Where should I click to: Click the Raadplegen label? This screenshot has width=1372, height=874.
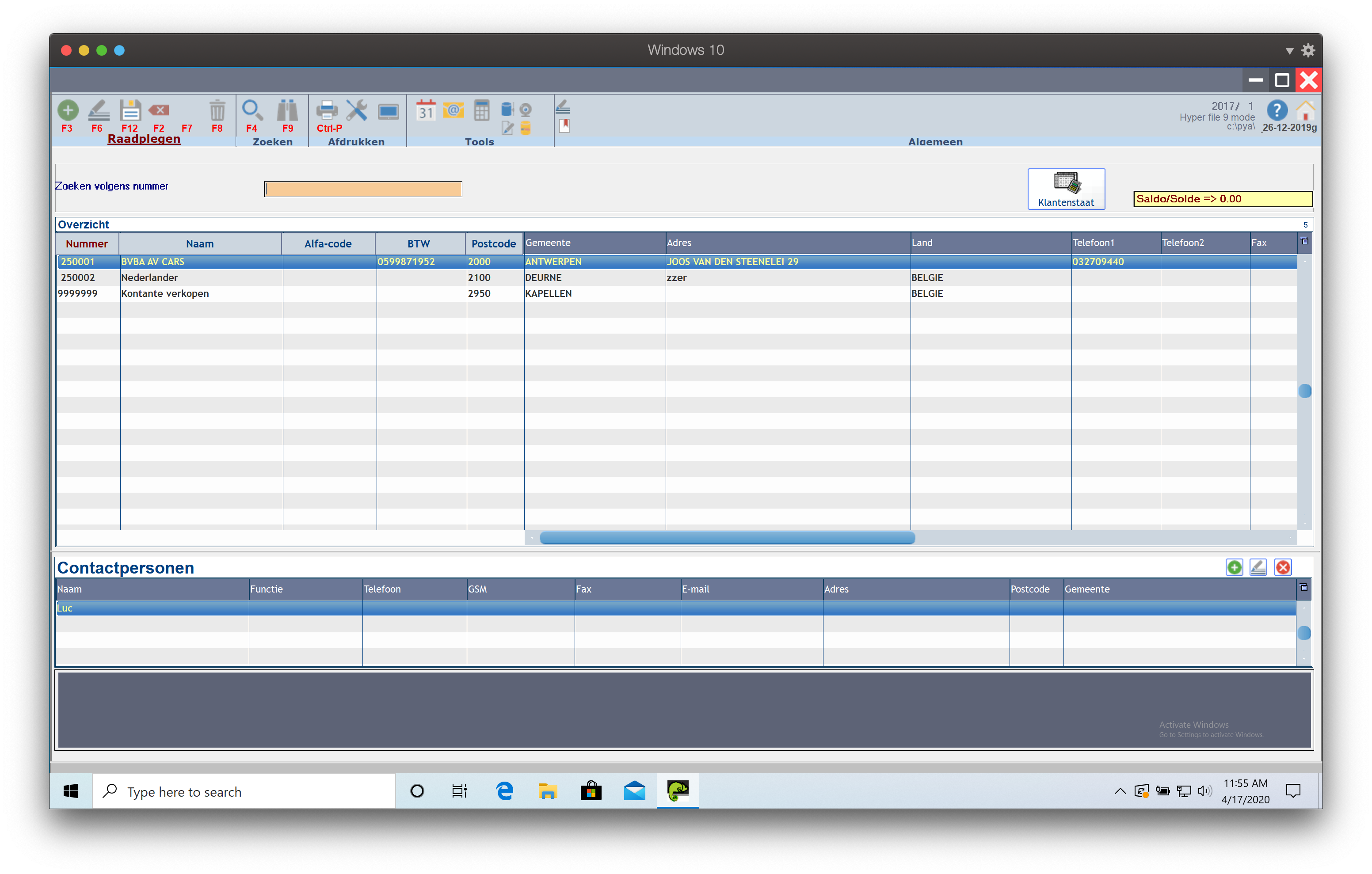[144, 139]
